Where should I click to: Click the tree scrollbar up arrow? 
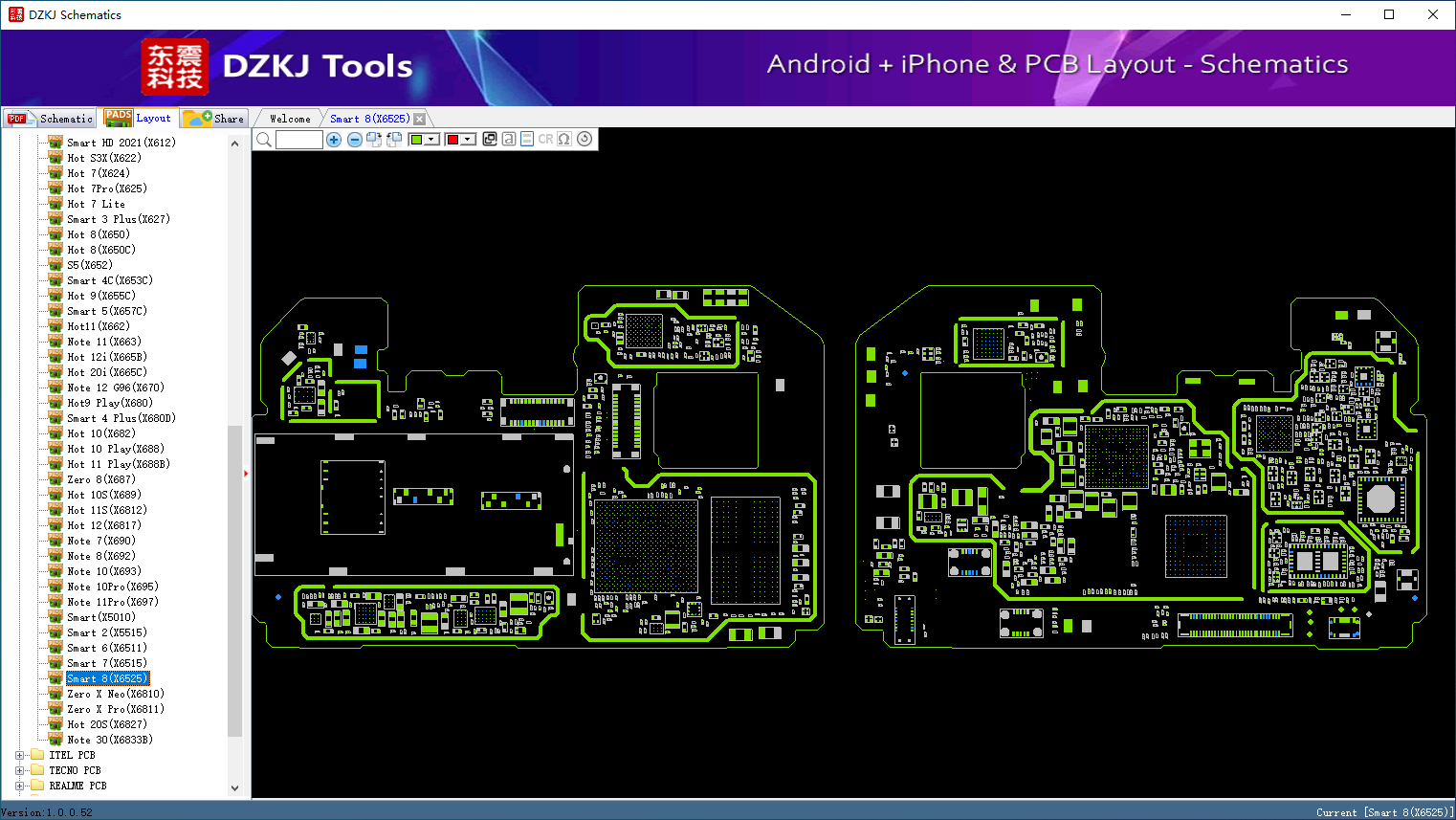point(235,144)
